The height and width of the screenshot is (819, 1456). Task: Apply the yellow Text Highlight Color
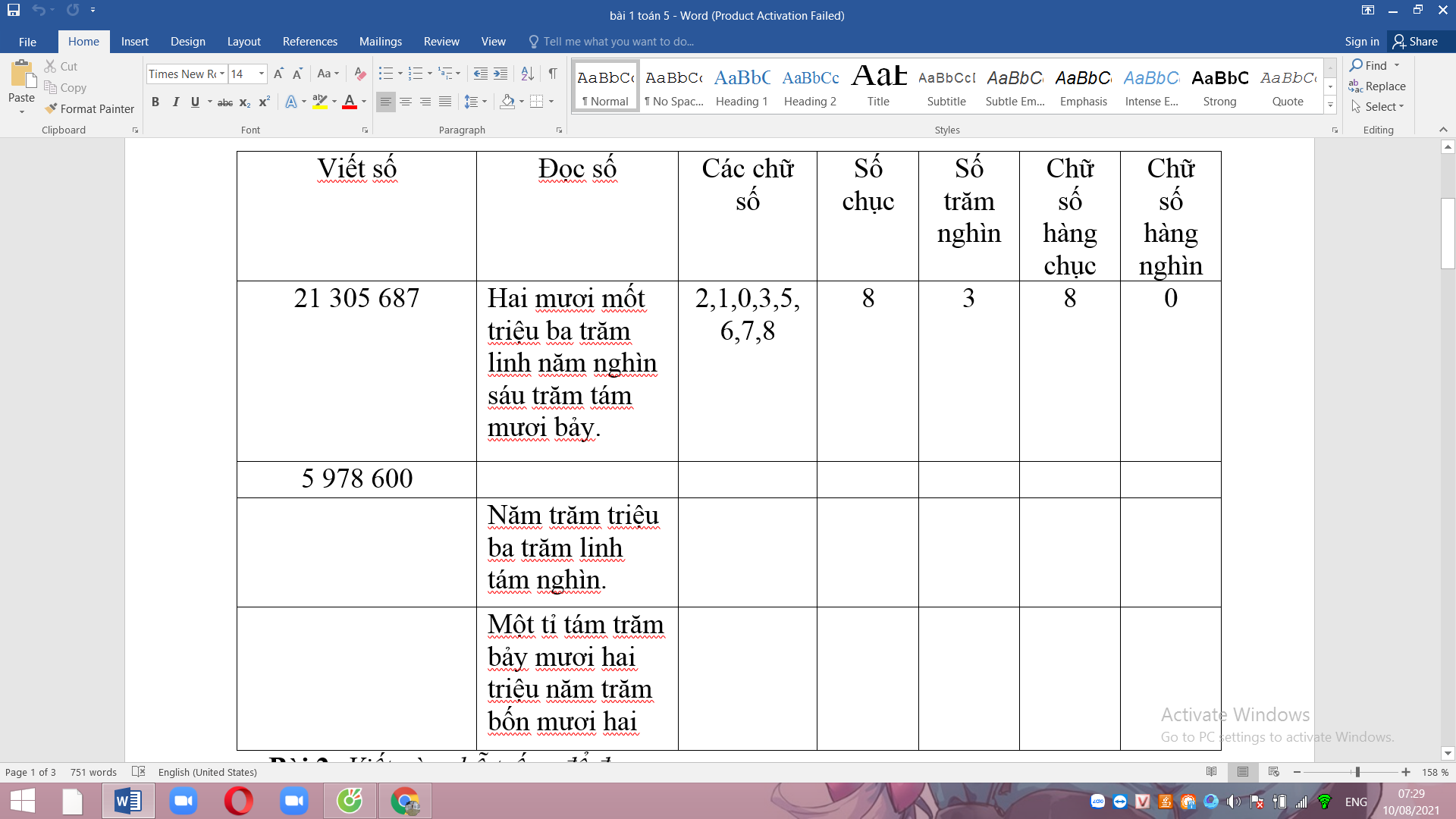319,102
